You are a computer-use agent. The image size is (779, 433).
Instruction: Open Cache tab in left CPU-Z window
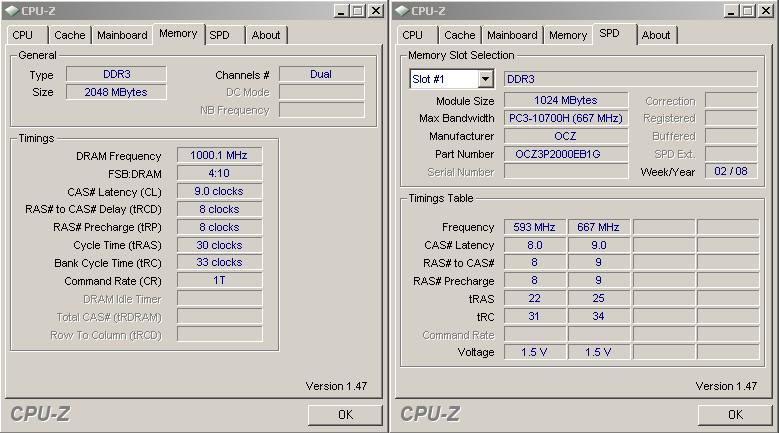point(70,35)
